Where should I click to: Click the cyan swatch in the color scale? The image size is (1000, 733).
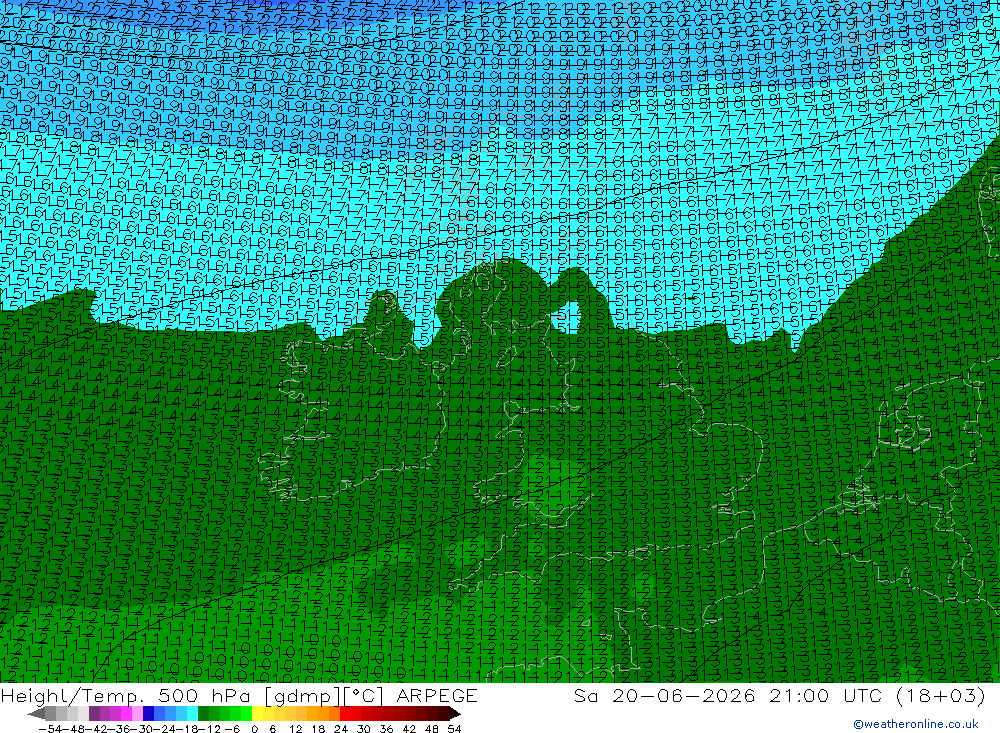(192, 713)
